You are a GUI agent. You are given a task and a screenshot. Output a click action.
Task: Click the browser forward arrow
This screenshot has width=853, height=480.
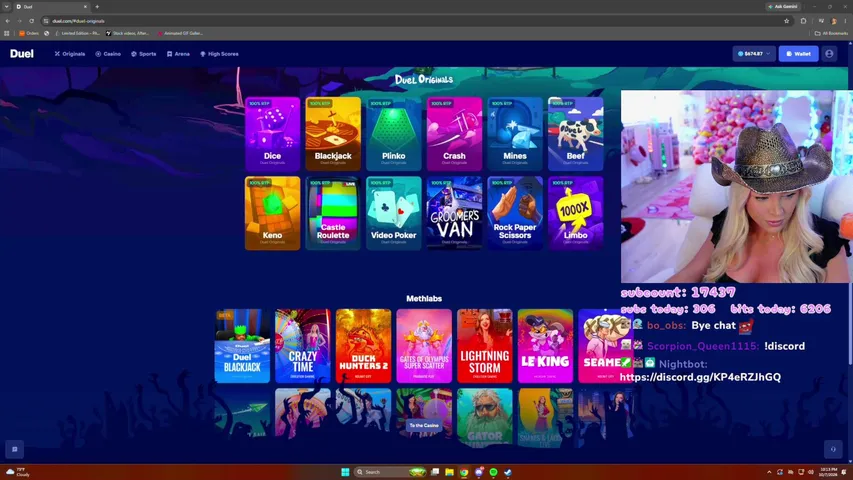coord(20,21)
